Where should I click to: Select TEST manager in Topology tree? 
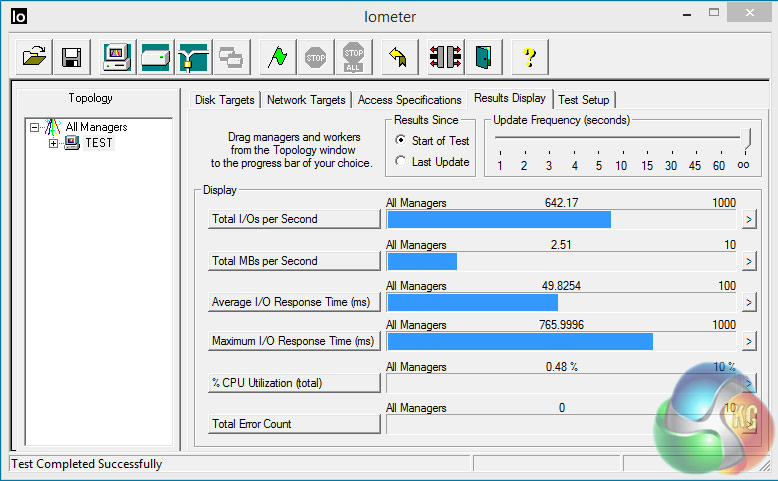pyautogui.click(x=99, y=143)
